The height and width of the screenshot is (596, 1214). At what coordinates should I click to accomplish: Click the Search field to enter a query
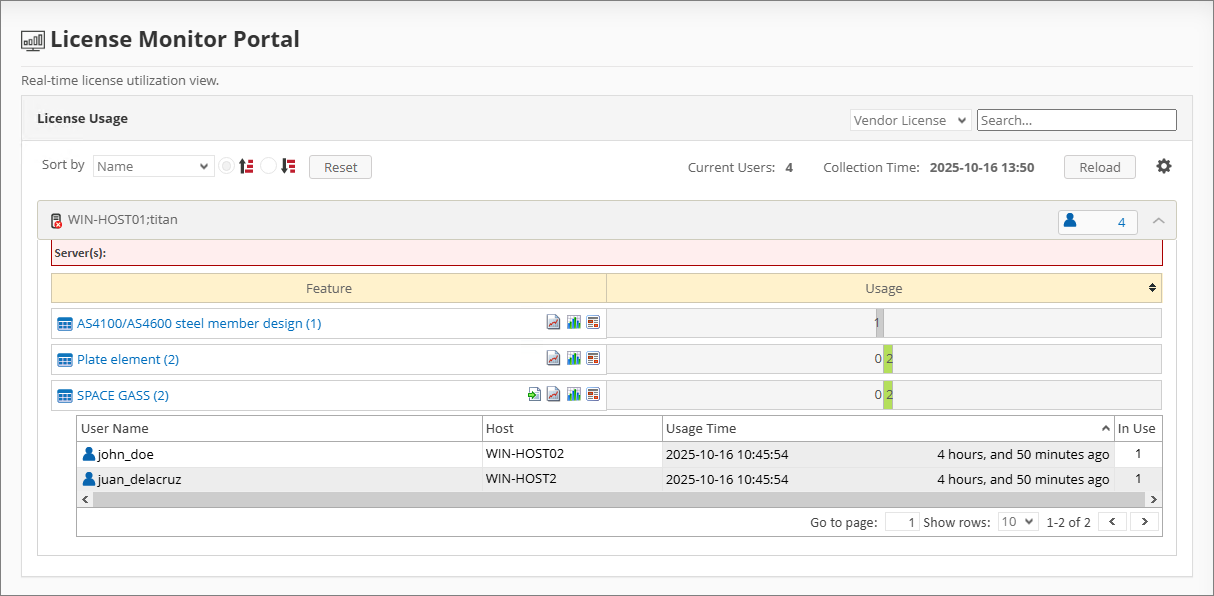point(1076,119)
